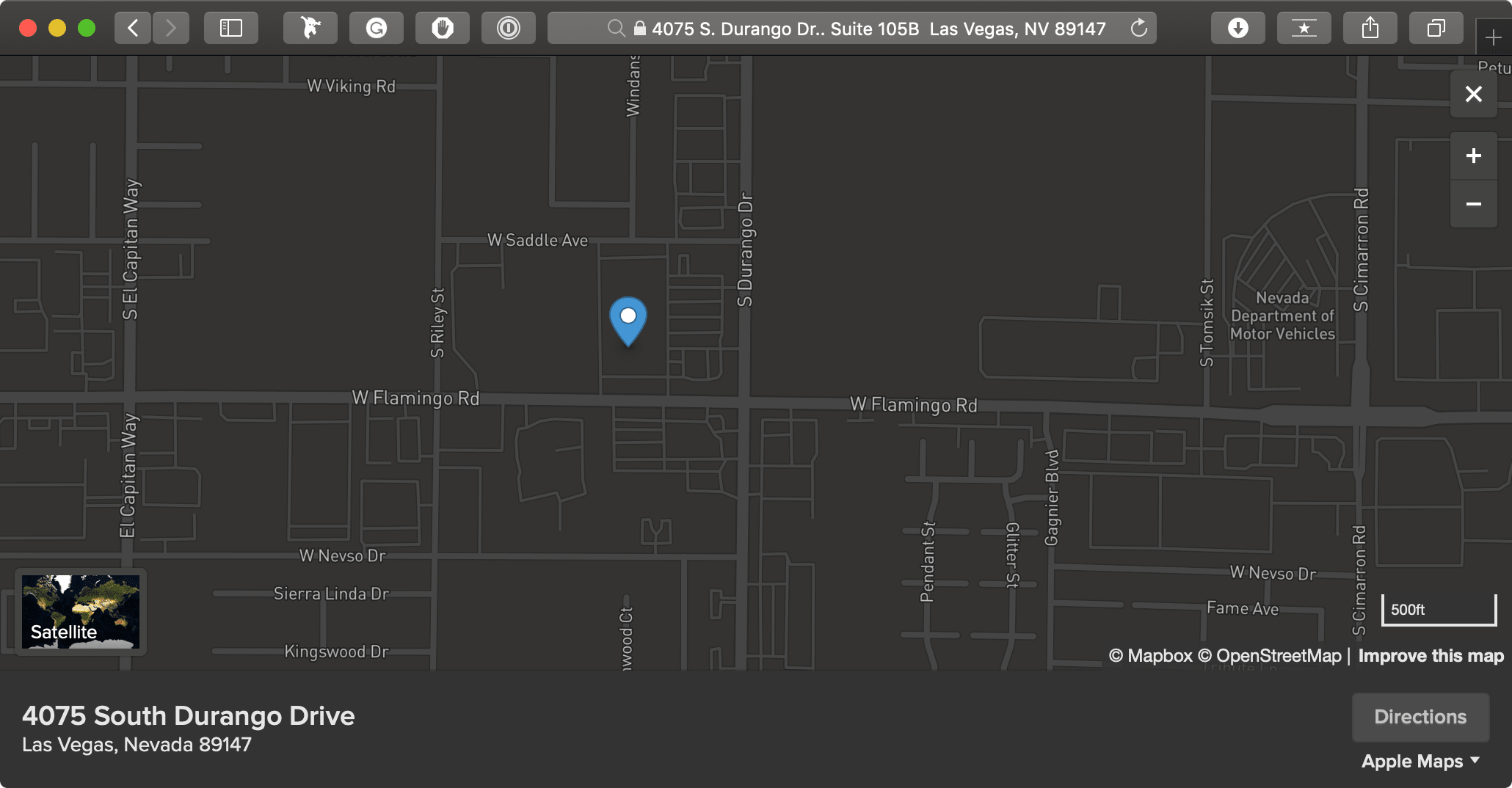The width and height of the screenshot is (1512, 788).
Task: Click the Directions button
Action: tap(1420, 717)
